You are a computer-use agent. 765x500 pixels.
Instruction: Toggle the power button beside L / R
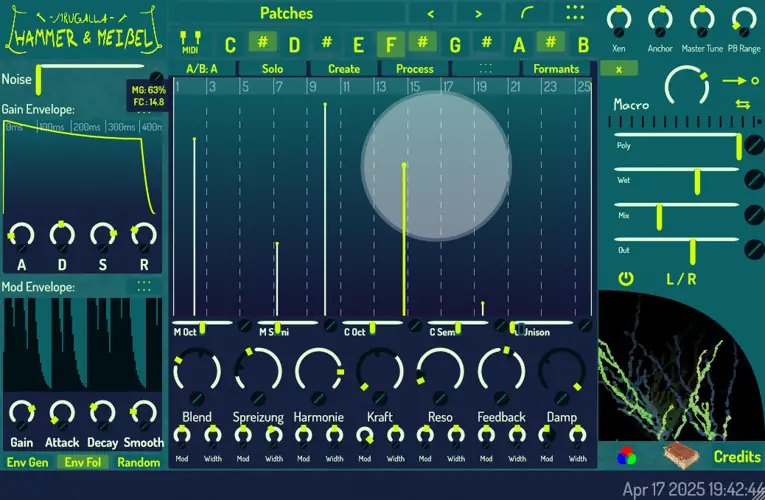point(626,278)
